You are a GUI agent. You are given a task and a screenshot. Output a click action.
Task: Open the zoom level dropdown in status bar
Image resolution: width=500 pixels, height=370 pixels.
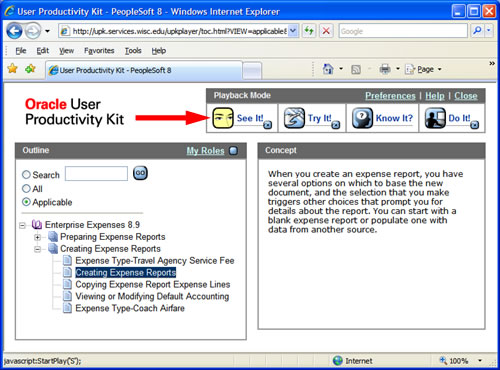pyautogui.click(x=480, y=360)
